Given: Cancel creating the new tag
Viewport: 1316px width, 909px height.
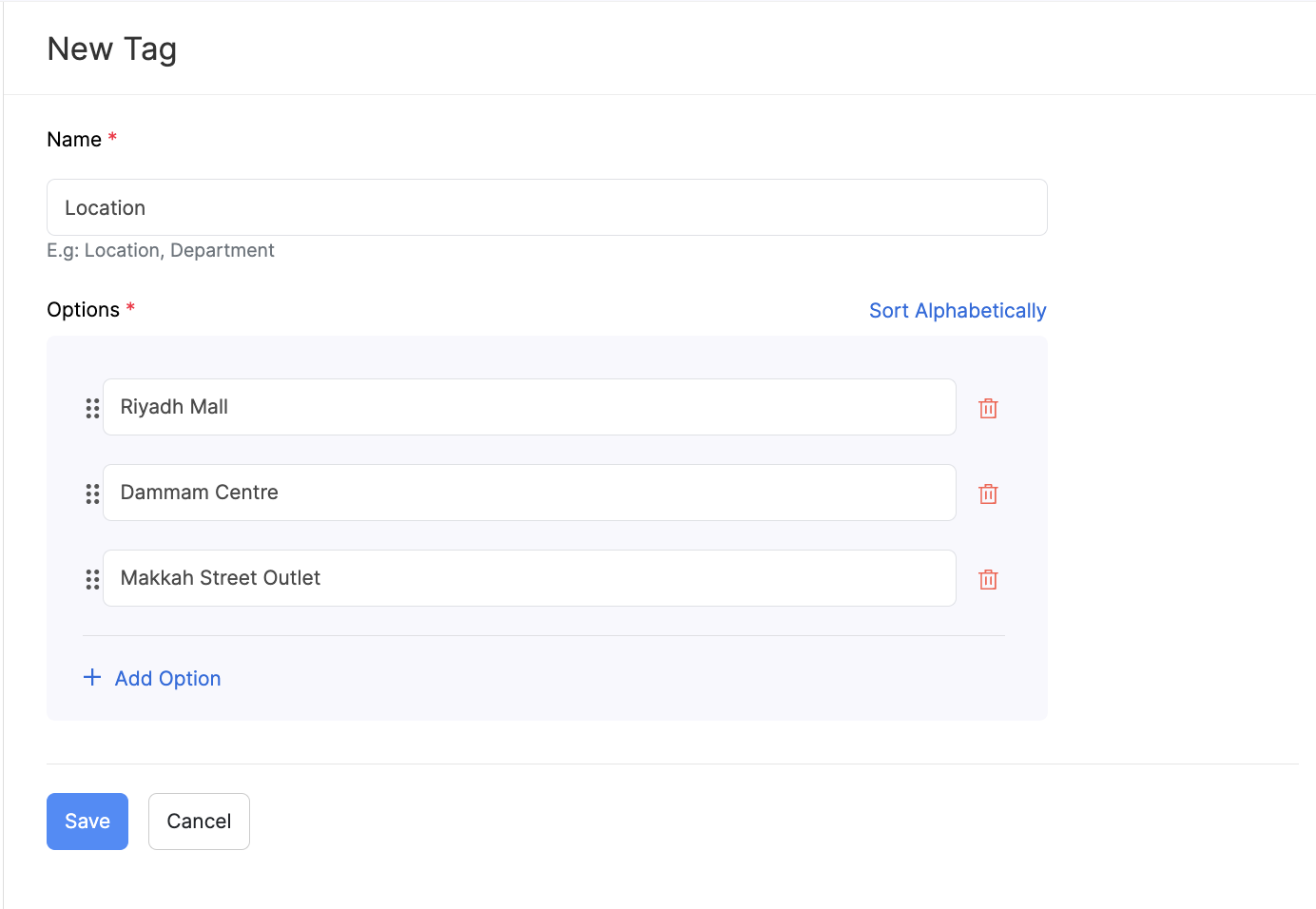Looking at the screenshot, I should pos(199,821).
